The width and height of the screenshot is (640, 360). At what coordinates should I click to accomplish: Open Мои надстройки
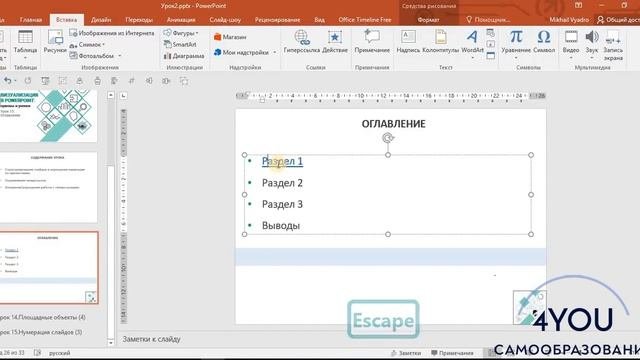(241, 52)
